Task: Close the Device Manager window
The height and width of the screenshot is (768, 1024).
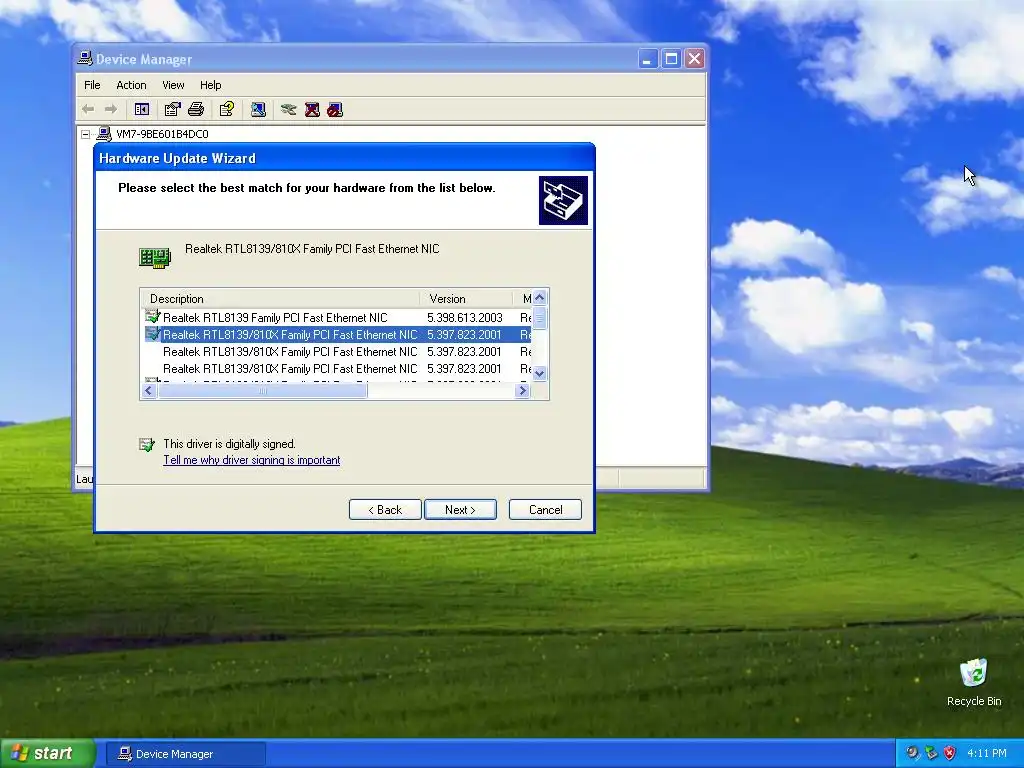Action: coord(694,59)
